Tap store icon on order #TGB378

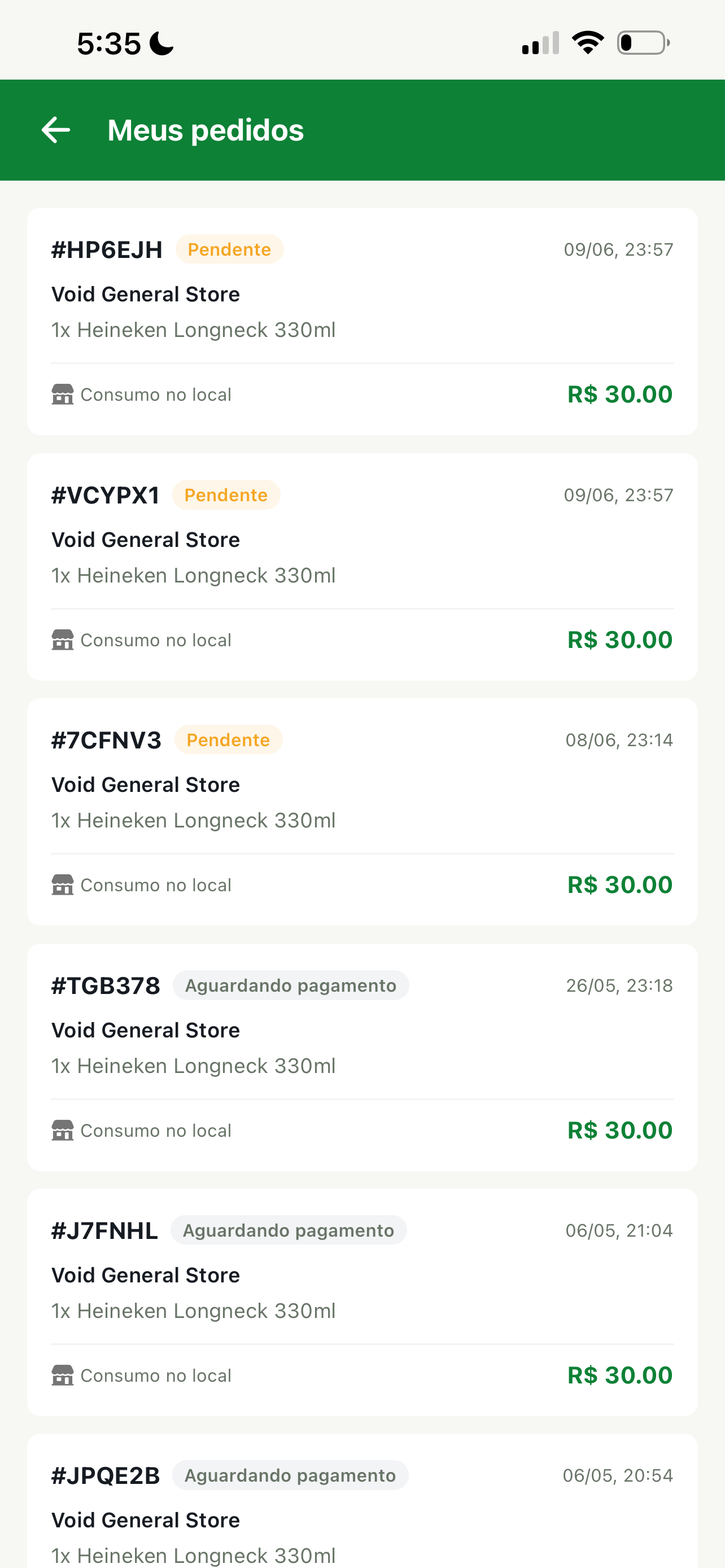tap(63, 1131)
